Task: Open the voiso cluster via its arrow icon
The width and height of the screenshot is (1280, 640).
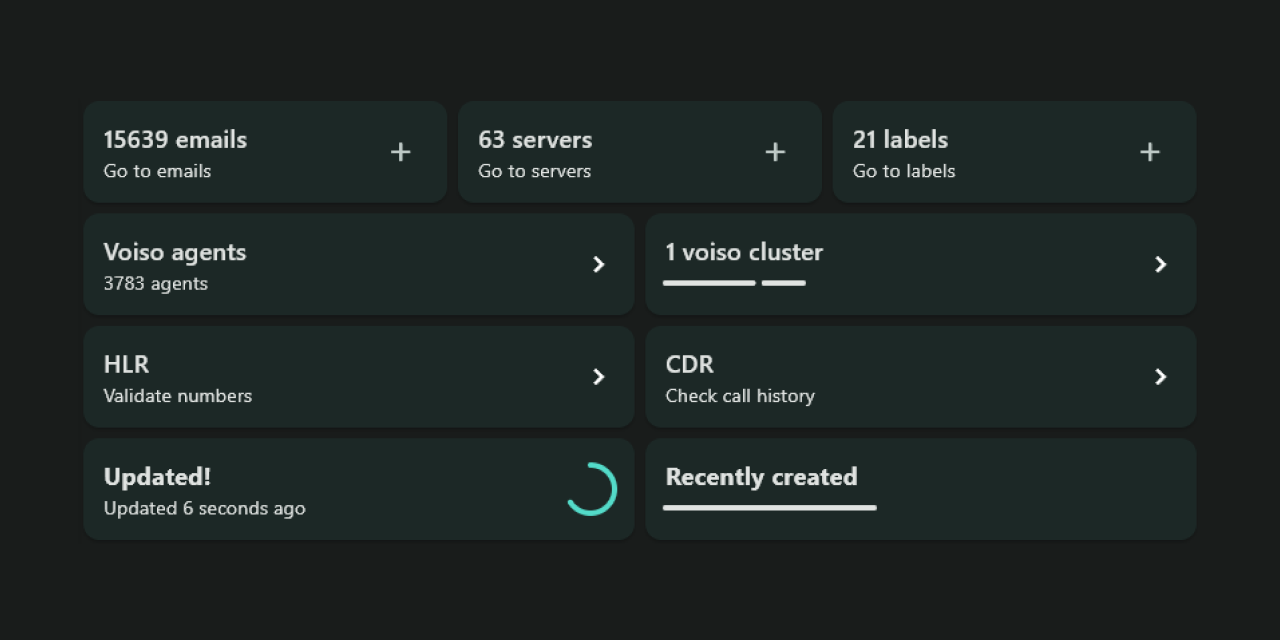Action: coord(1161,264)
